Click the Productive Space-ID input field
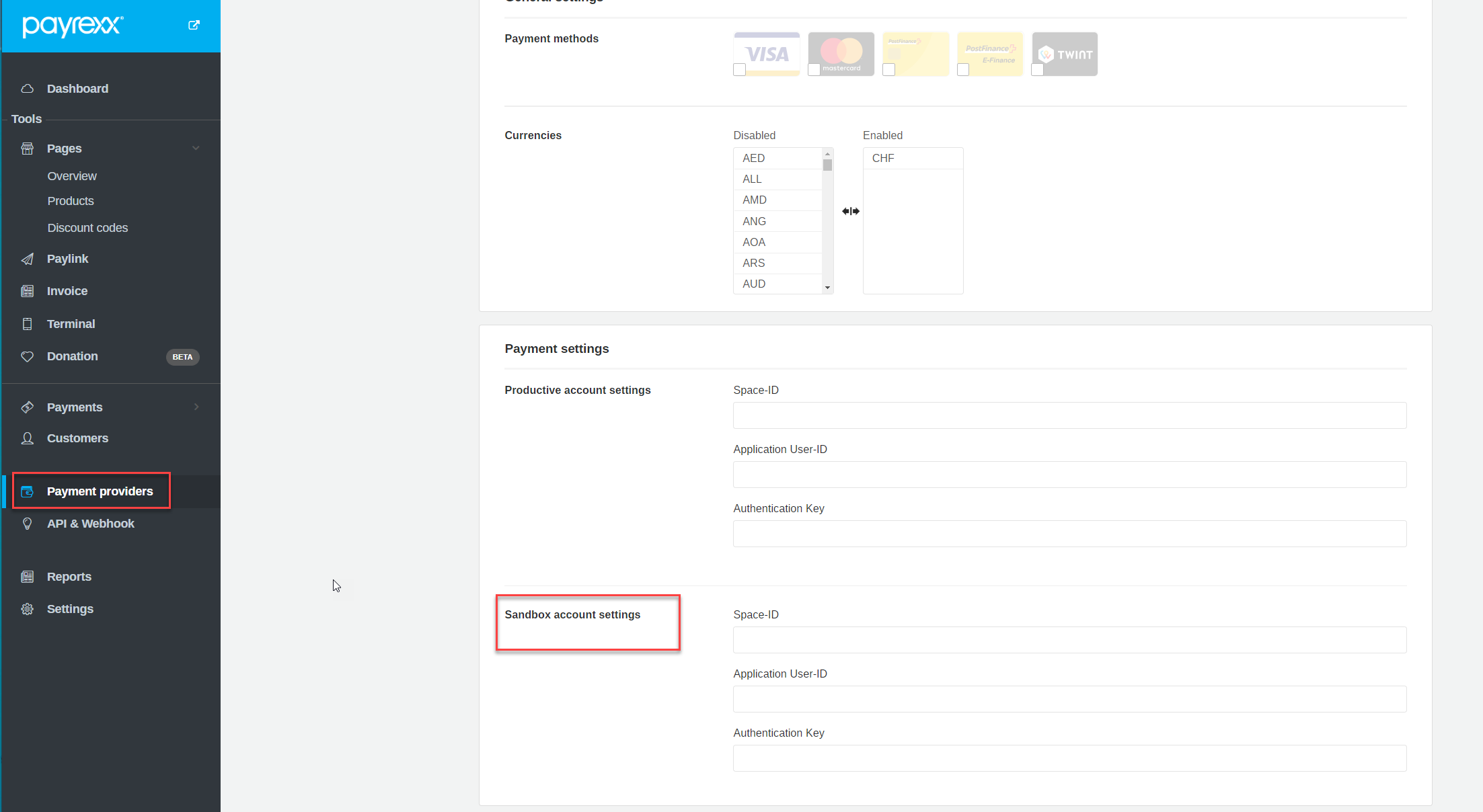This screenshot has height=812, width=1483. coord(1069,415)
